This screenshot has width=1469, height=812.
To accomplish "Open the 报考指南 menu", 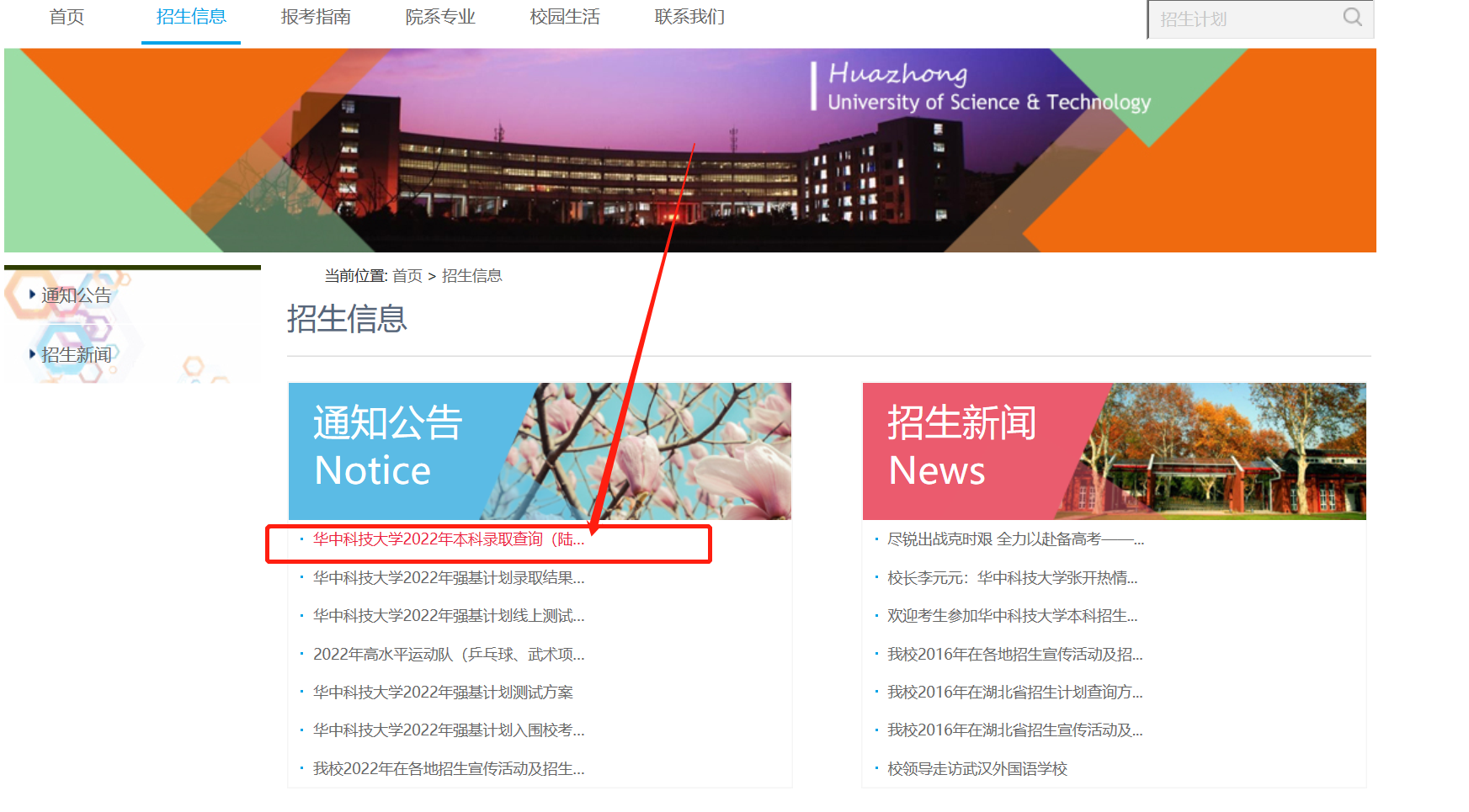I will [316, 18].
